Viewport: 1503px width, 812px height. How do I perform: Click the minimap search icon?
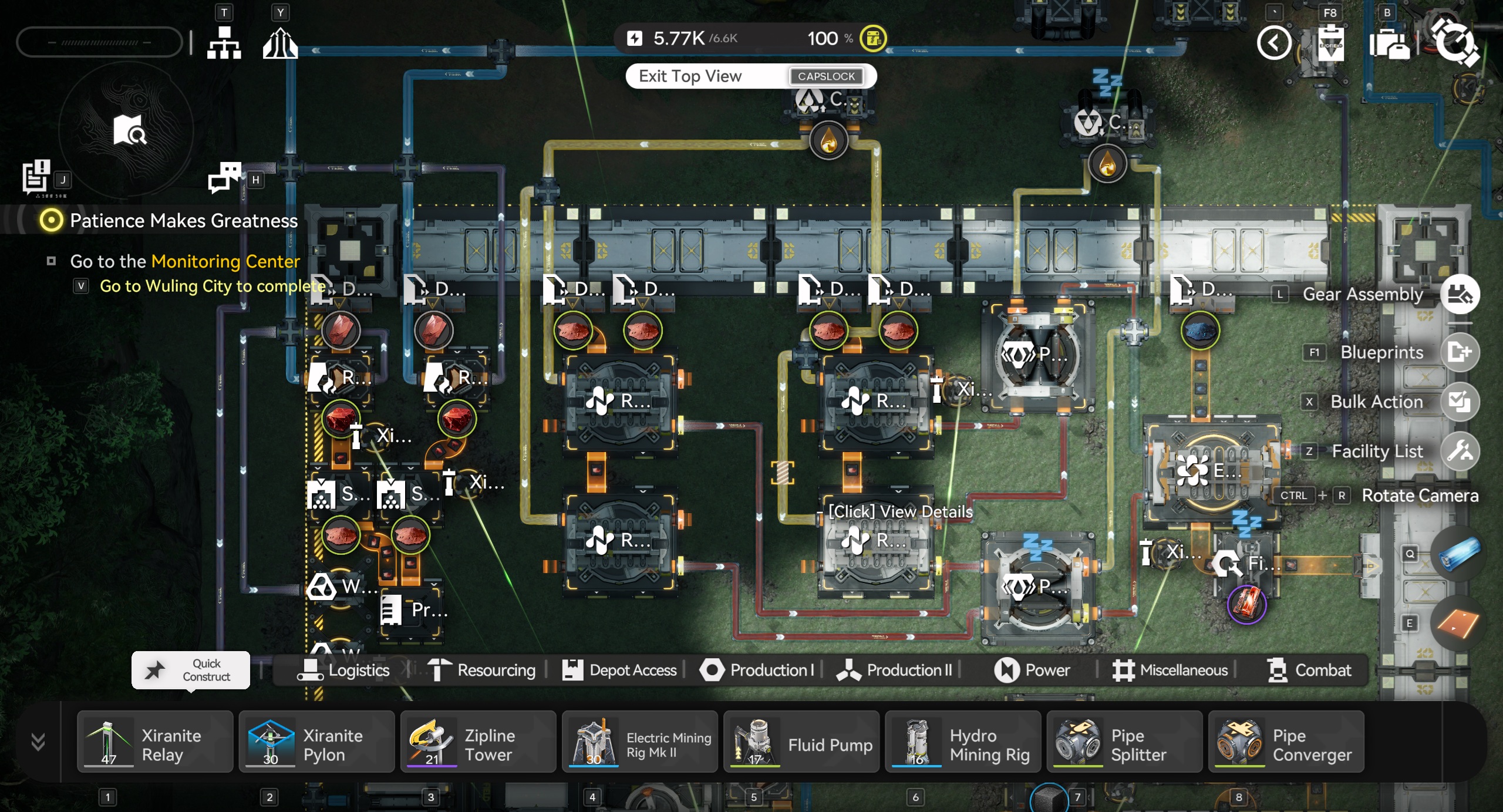point(130,130)
